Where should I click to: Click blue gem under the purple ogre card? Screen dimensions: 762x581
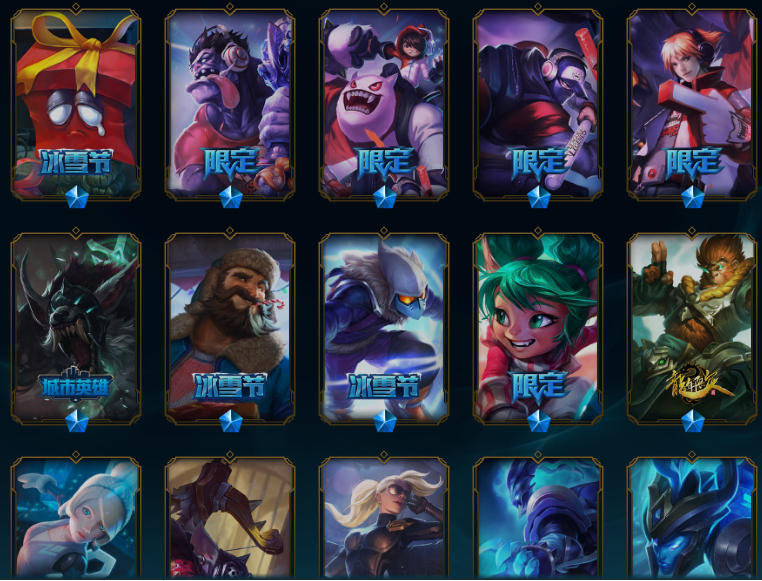[231, 197]
